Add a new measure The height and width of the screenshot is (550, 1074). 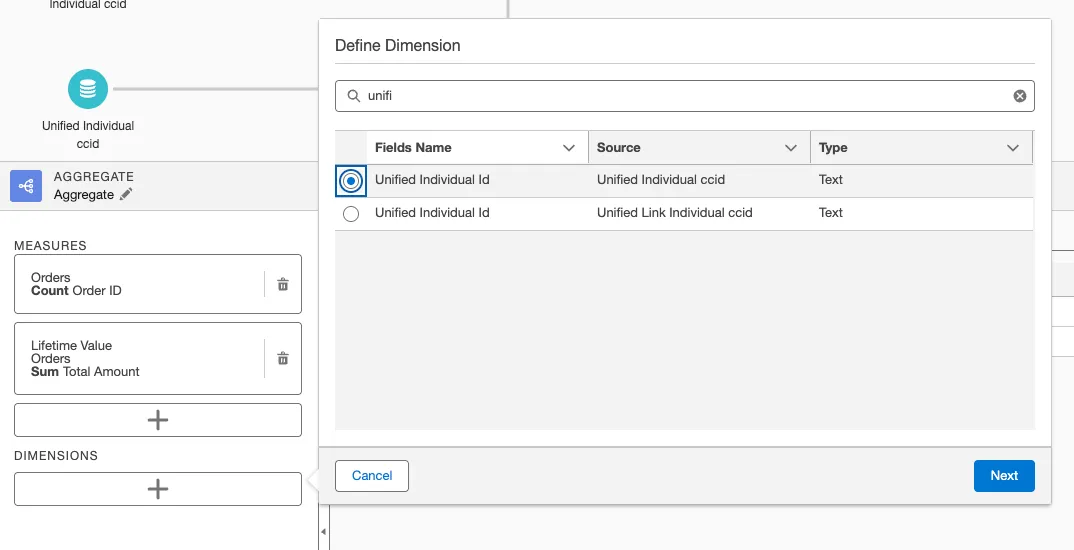pyautogui.click(x=157, y=420)
